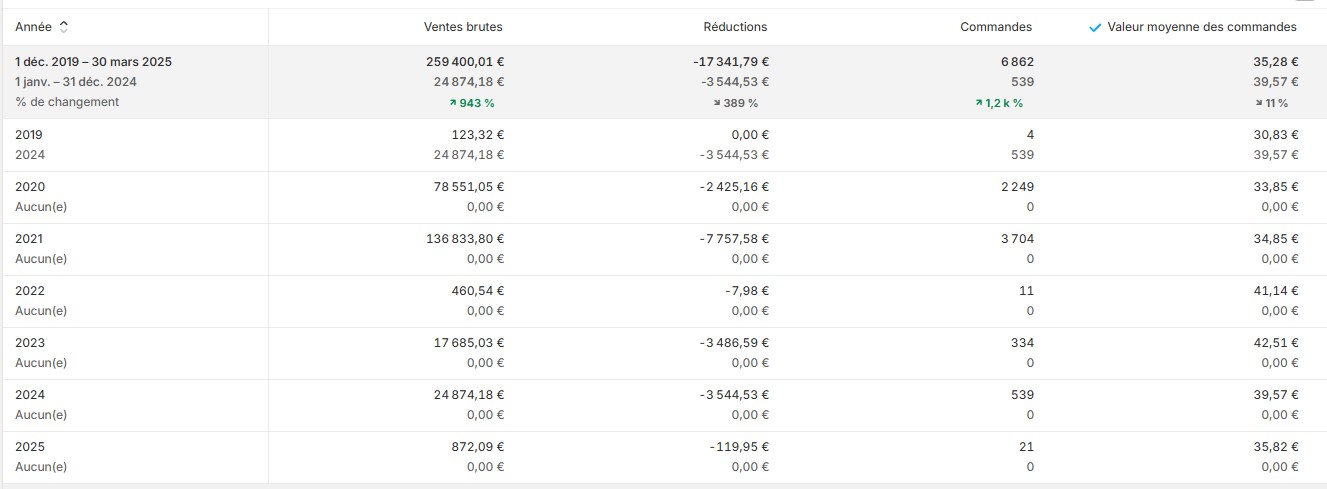Click the Année column header label
The image size is (1327, 489).
(x=34, y=27)
